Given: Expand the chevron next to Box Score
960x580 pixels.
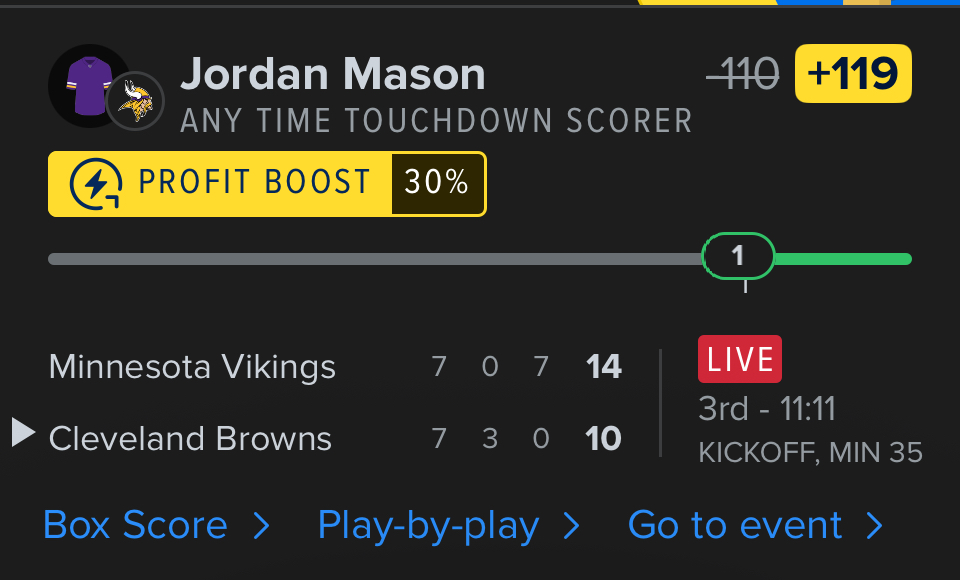Looking at the screenshot, I should pyautogui.click(x=260, y=526).
